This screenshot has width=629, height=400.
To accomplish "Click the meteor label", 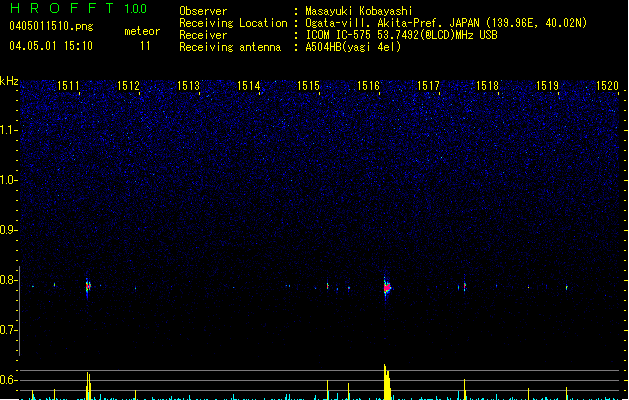I will point(142,31).
